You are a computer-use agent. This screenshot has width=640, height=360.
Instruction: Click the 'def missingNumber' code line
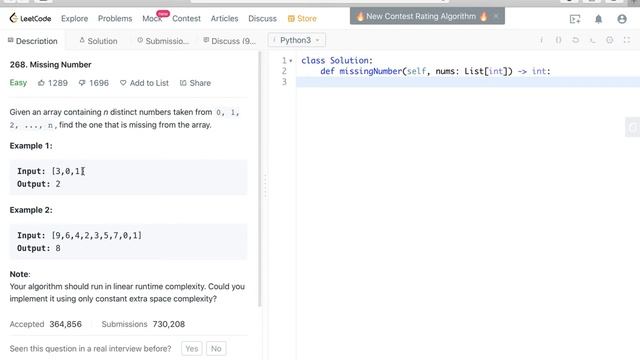coord(436,71)
